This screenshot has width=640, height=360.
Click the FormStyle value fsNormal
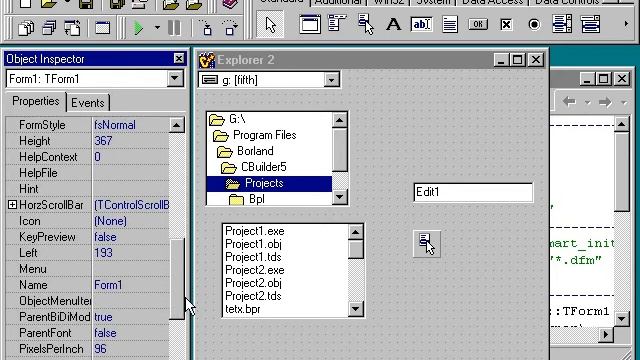pyautogui.click(x=131, y=125)
